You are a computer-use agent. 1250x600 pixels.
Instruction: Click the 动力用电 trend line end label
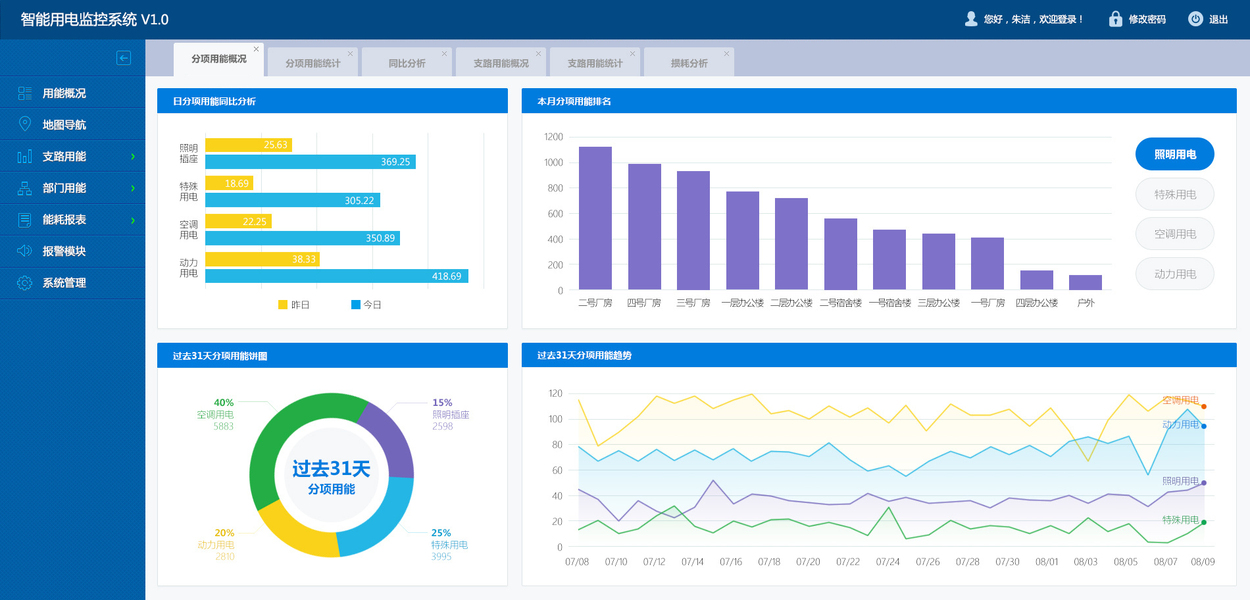tap(1180, 424)
